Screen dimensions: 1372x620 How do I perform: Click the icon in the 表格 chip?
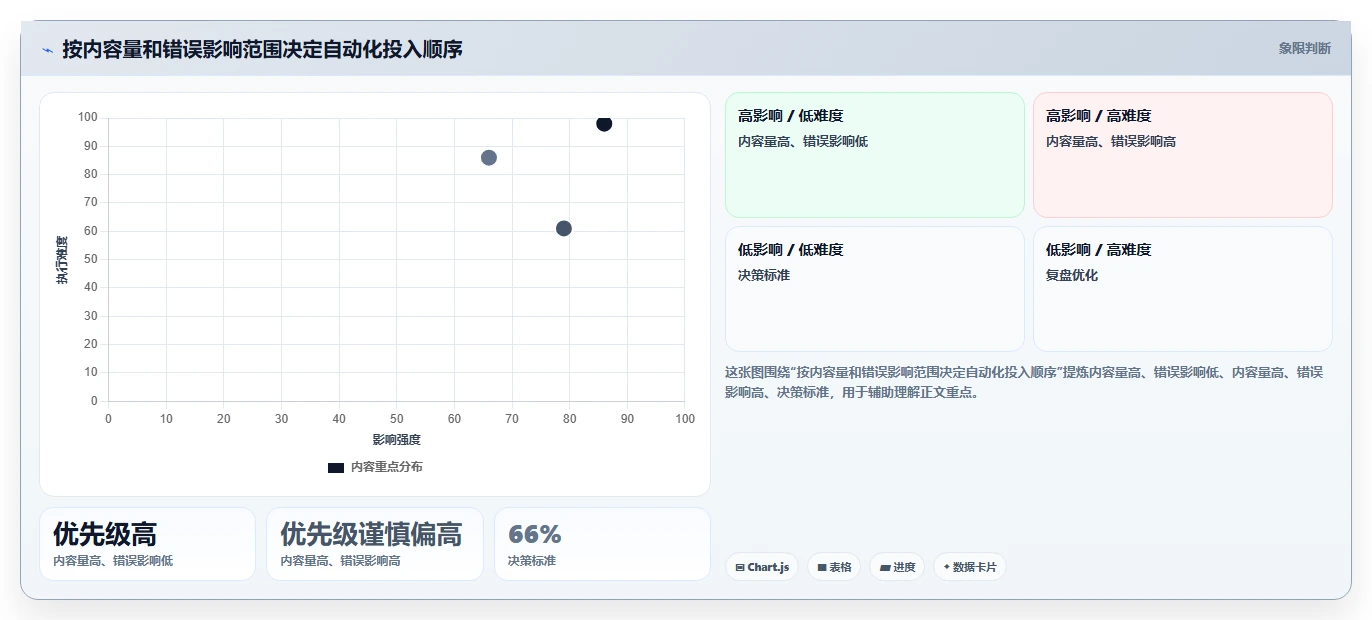click(822, 567)
